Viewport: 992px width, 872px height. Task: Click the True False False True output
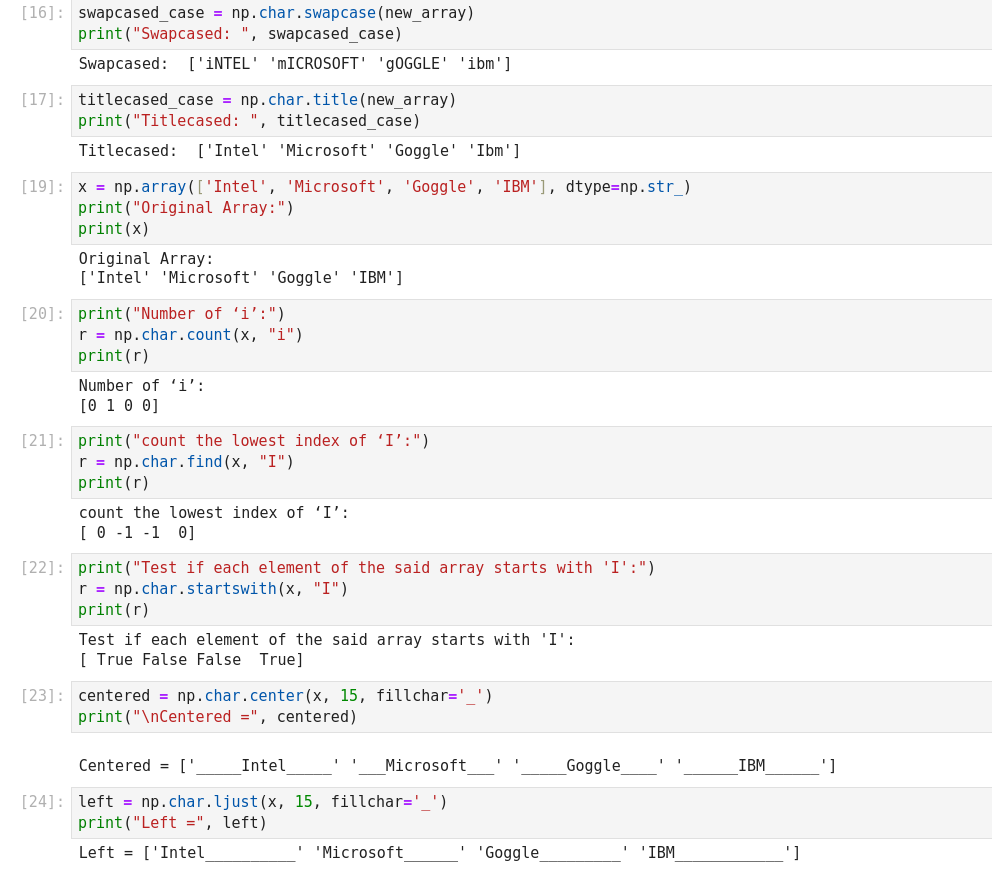[x=191, y=660]
